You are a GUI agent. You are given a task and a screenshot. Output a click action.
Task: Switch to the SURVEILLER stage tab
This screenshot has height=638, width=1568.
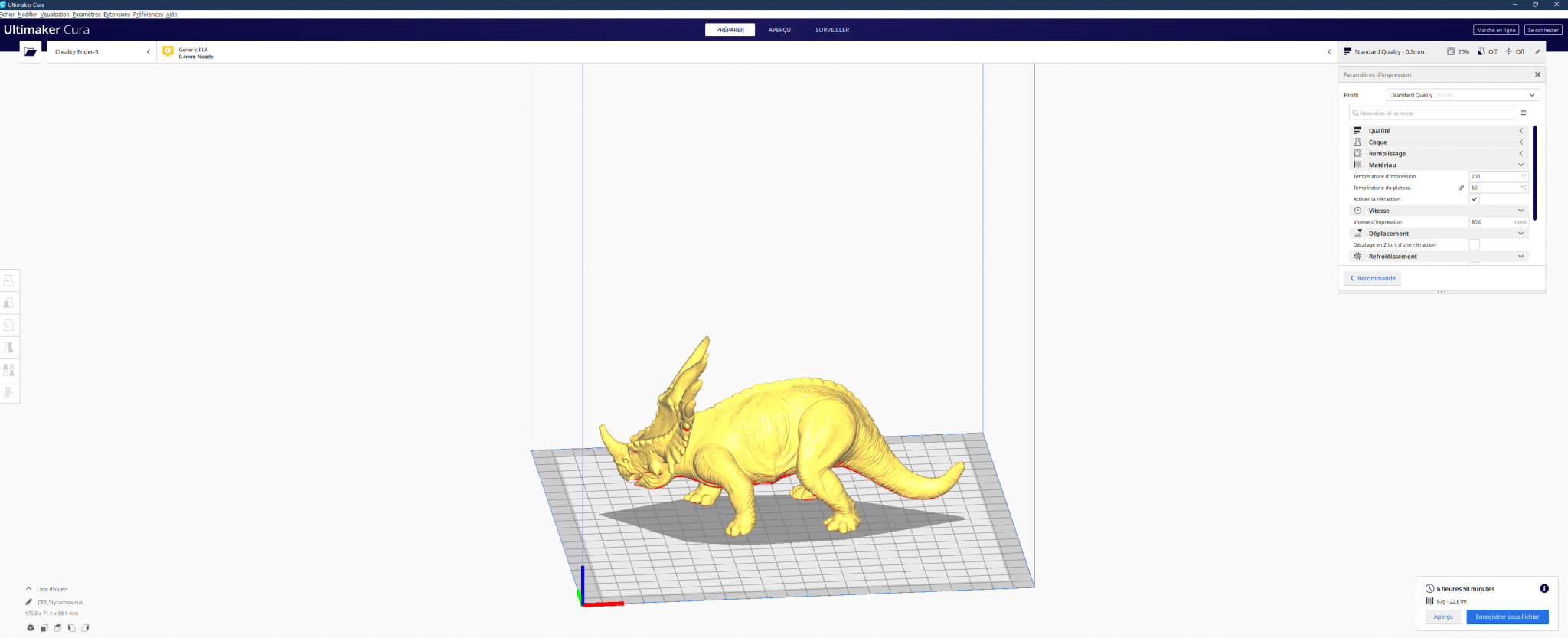(x=832, y=30)
